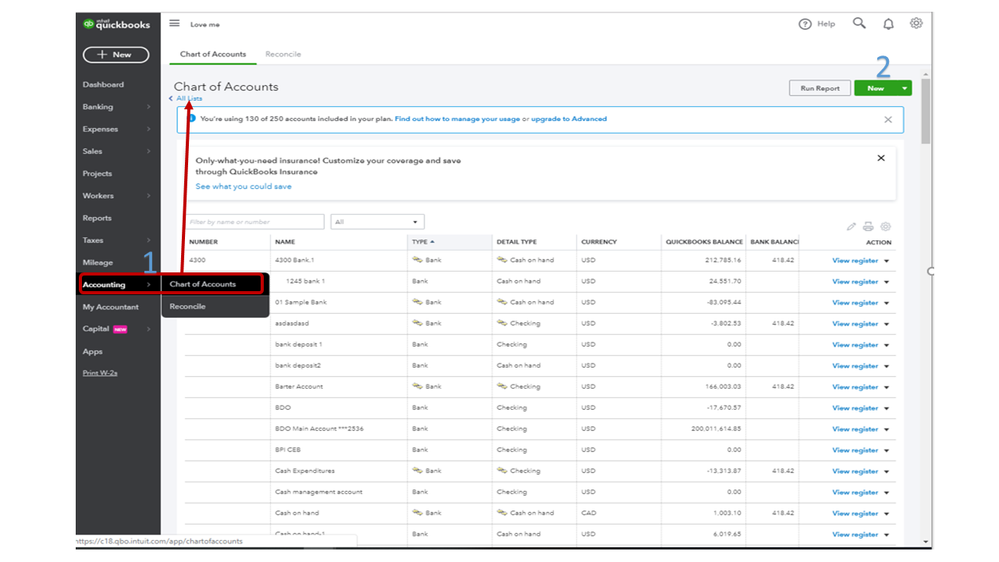The height and width of the screenshot is (562, 999).
Task: Click the print list icon
Action: point(868,226)
